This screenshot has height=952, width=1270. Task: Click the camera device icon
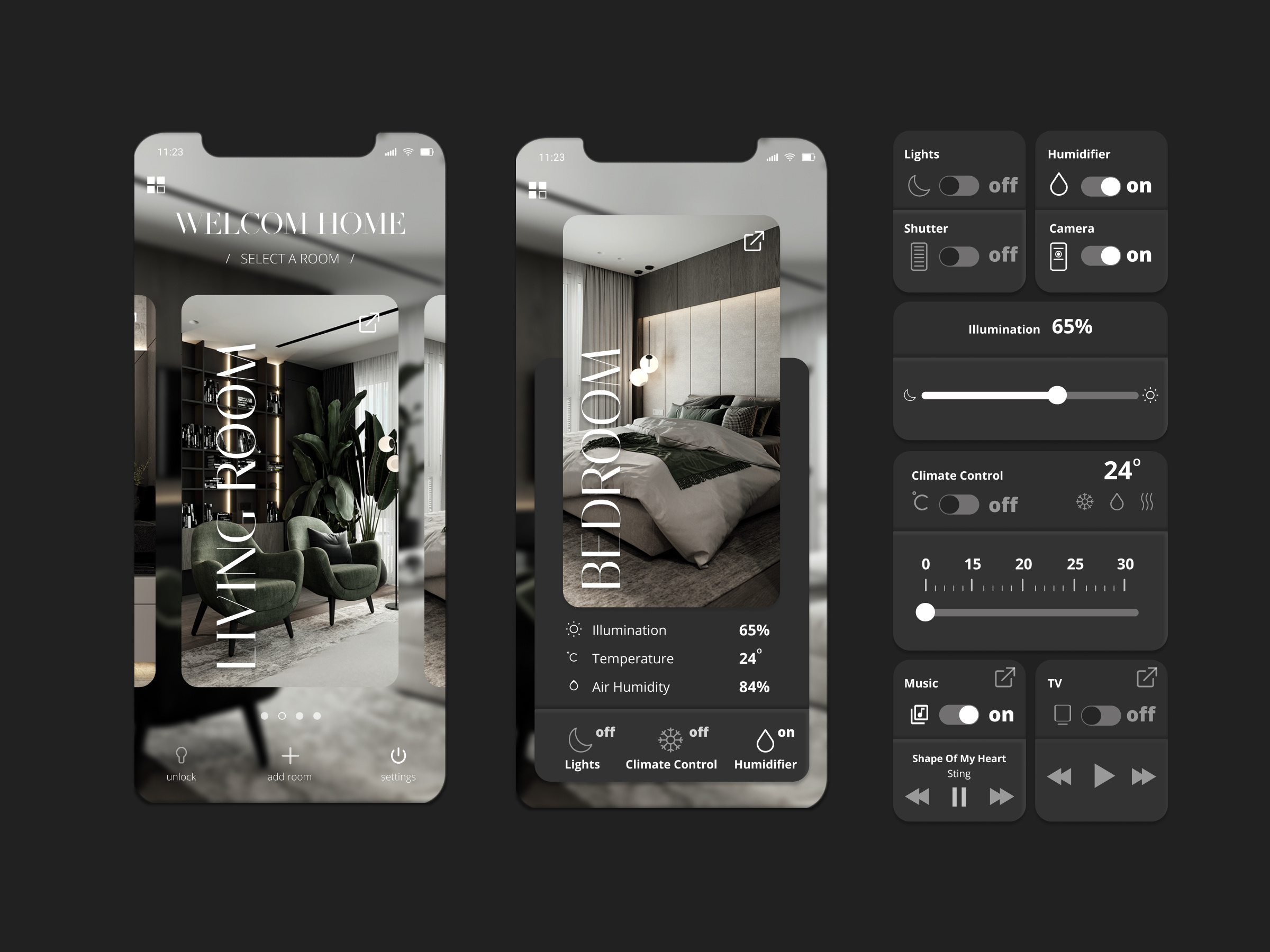(x=1058, y=256)
